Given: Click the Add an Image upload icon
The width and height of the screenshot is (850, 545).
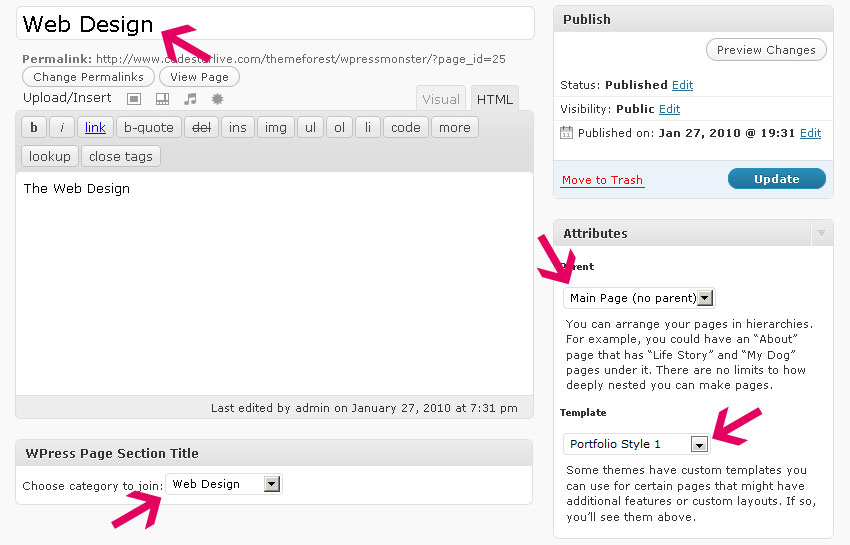Looking at the screenshot, I should click(134, 99).
